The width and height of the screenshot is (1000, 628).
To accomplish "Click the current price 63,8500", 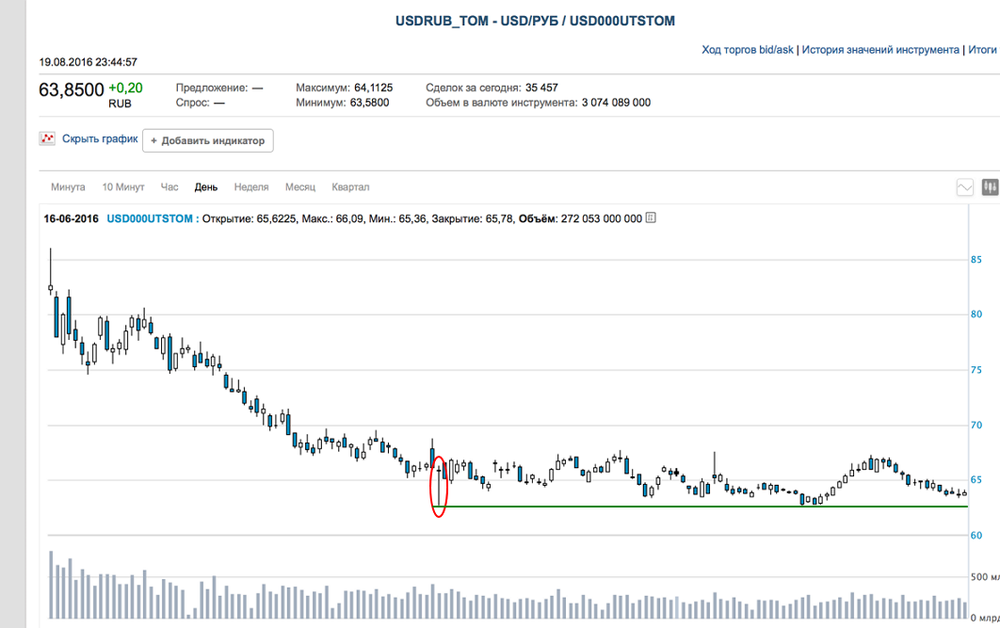I will pyautogui.click(x=71, y=90).
